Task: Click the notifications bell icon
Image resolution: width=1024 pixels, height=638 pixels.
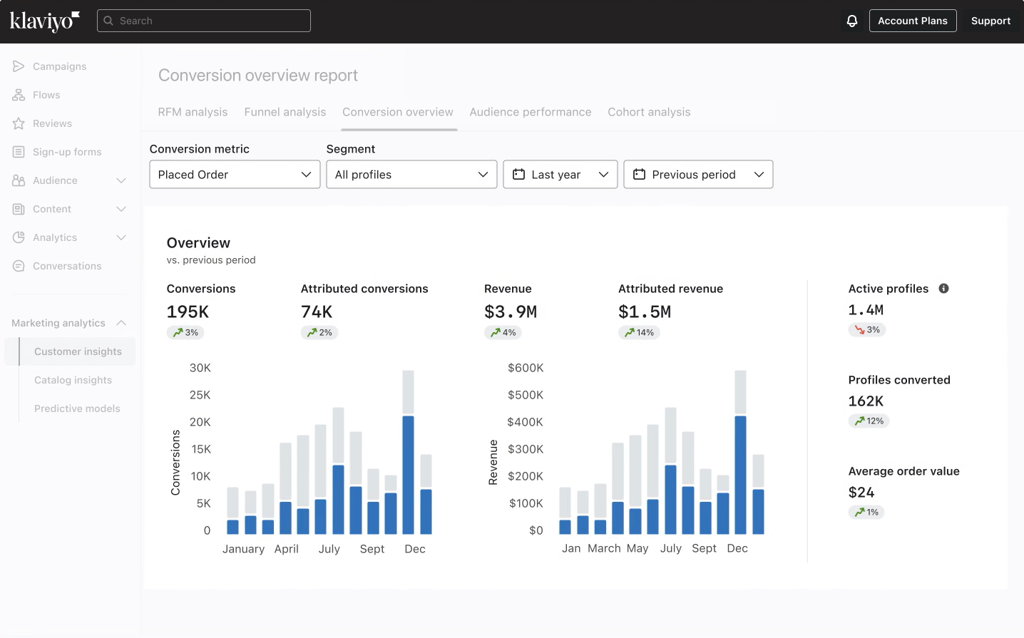Action: pyautogui.click(x=852, y=21)
